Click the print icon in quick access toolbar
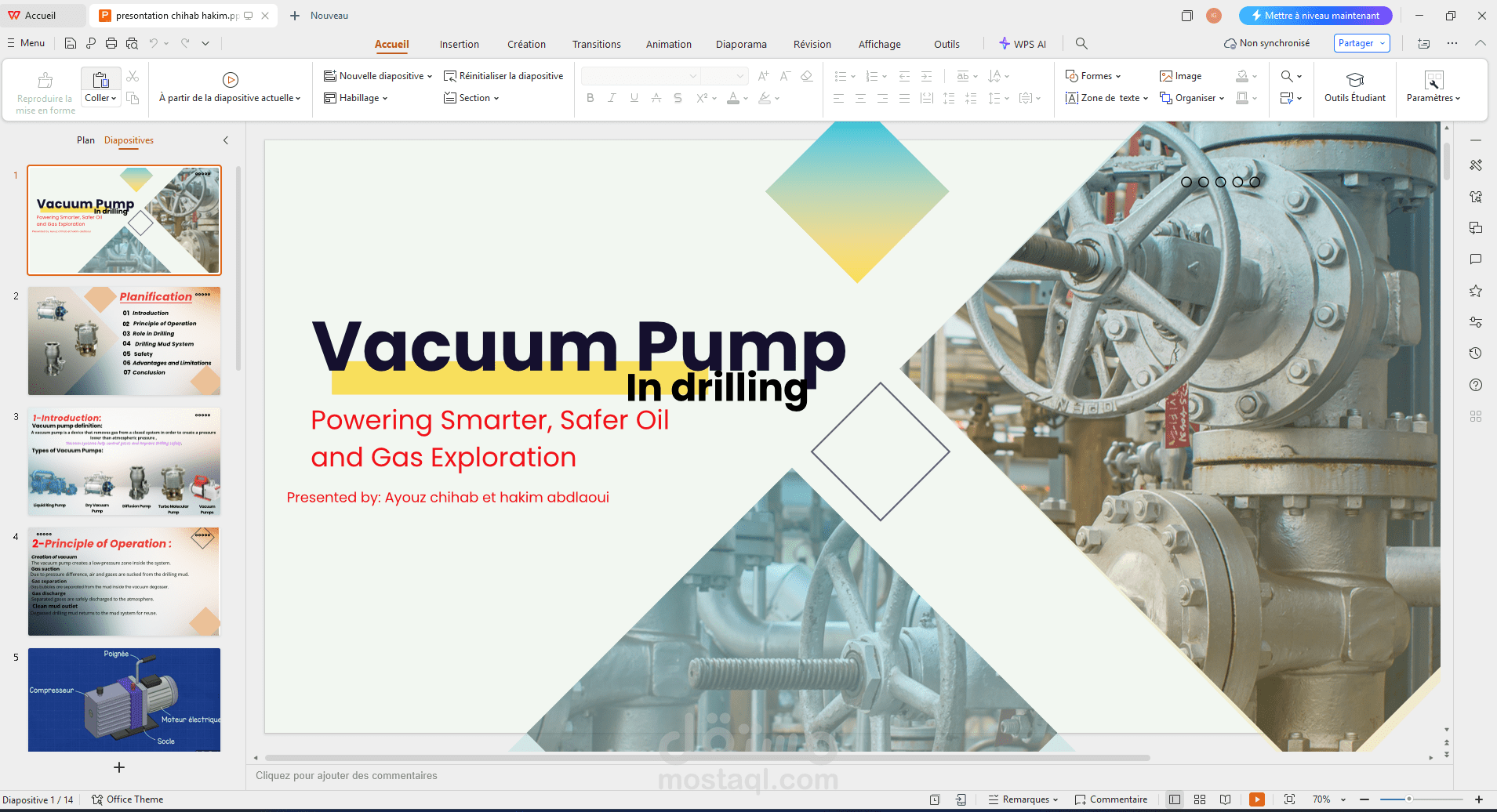Viewport: 1497px width, 812px height. tap(111, 44)
